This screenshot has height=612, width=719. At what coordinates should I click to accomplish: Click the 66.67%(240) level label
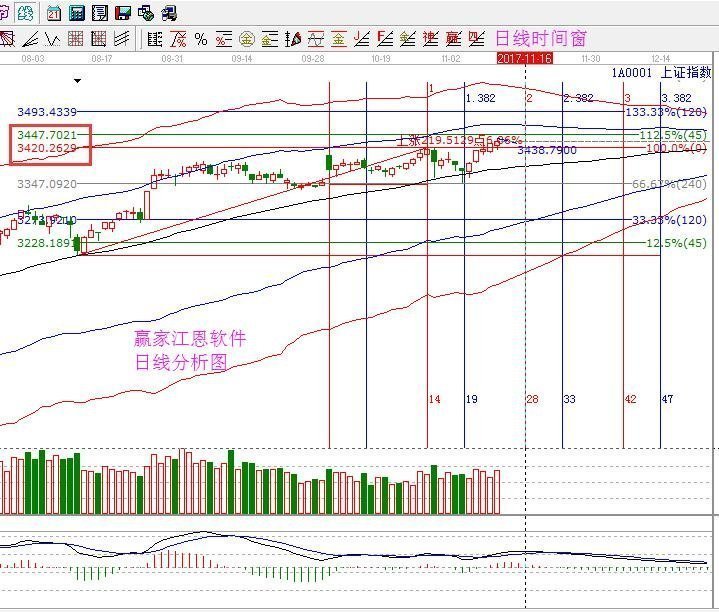coord(669,184)
